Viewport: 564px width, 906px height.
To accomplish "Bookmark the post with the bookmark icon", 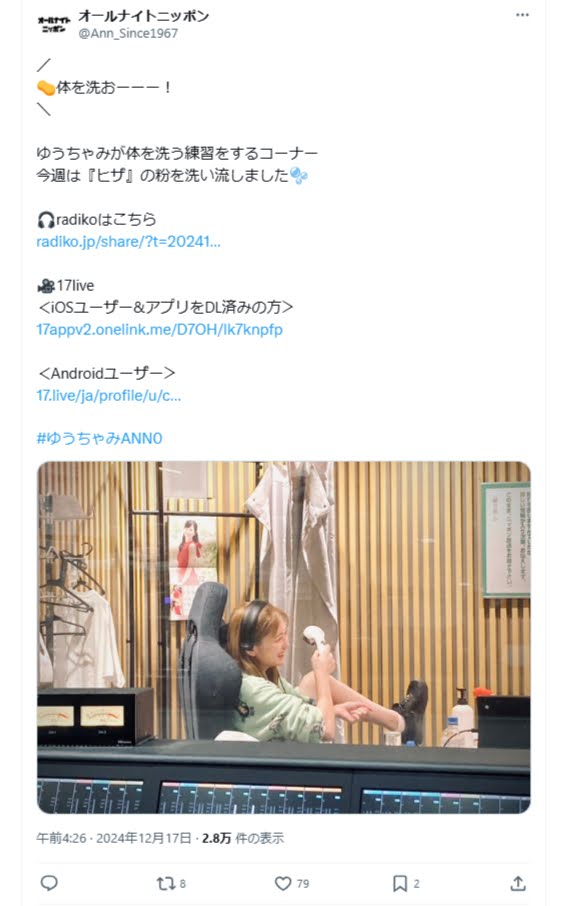I will 399,883.
